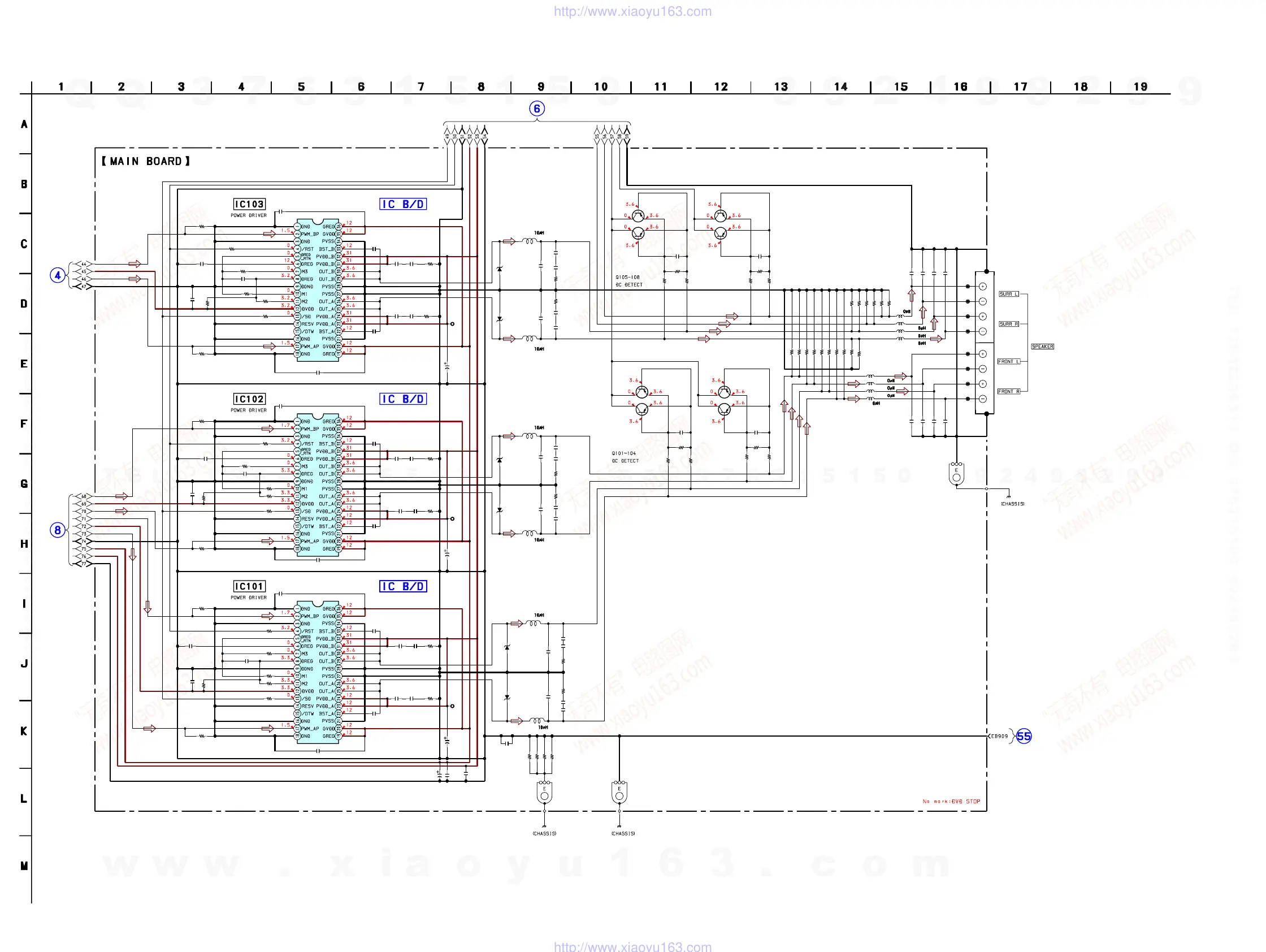Viewport: 1266px width, 952px height.
Task: Click the chassis ground symbol below SPEAKER terminal
Action: tap(1008, 497)
